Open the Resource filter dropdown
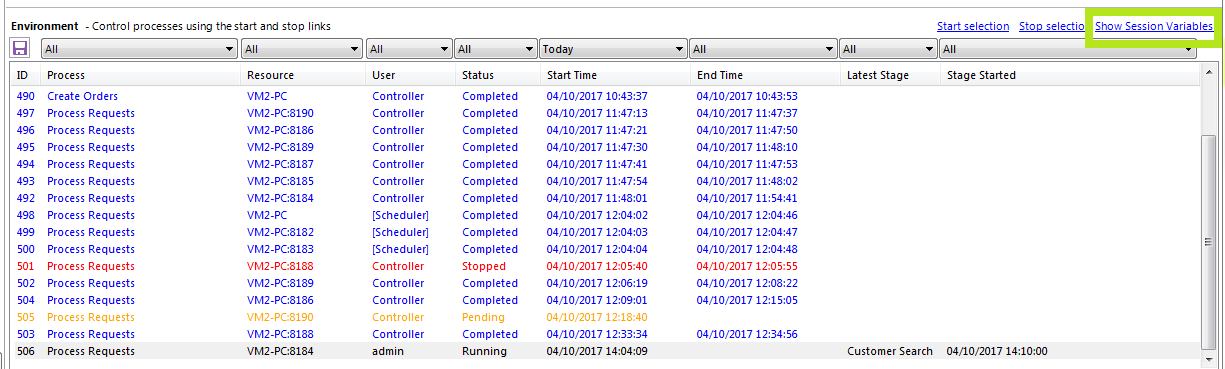Viewport: 1225px width, 369px height. tap(301, 48)
